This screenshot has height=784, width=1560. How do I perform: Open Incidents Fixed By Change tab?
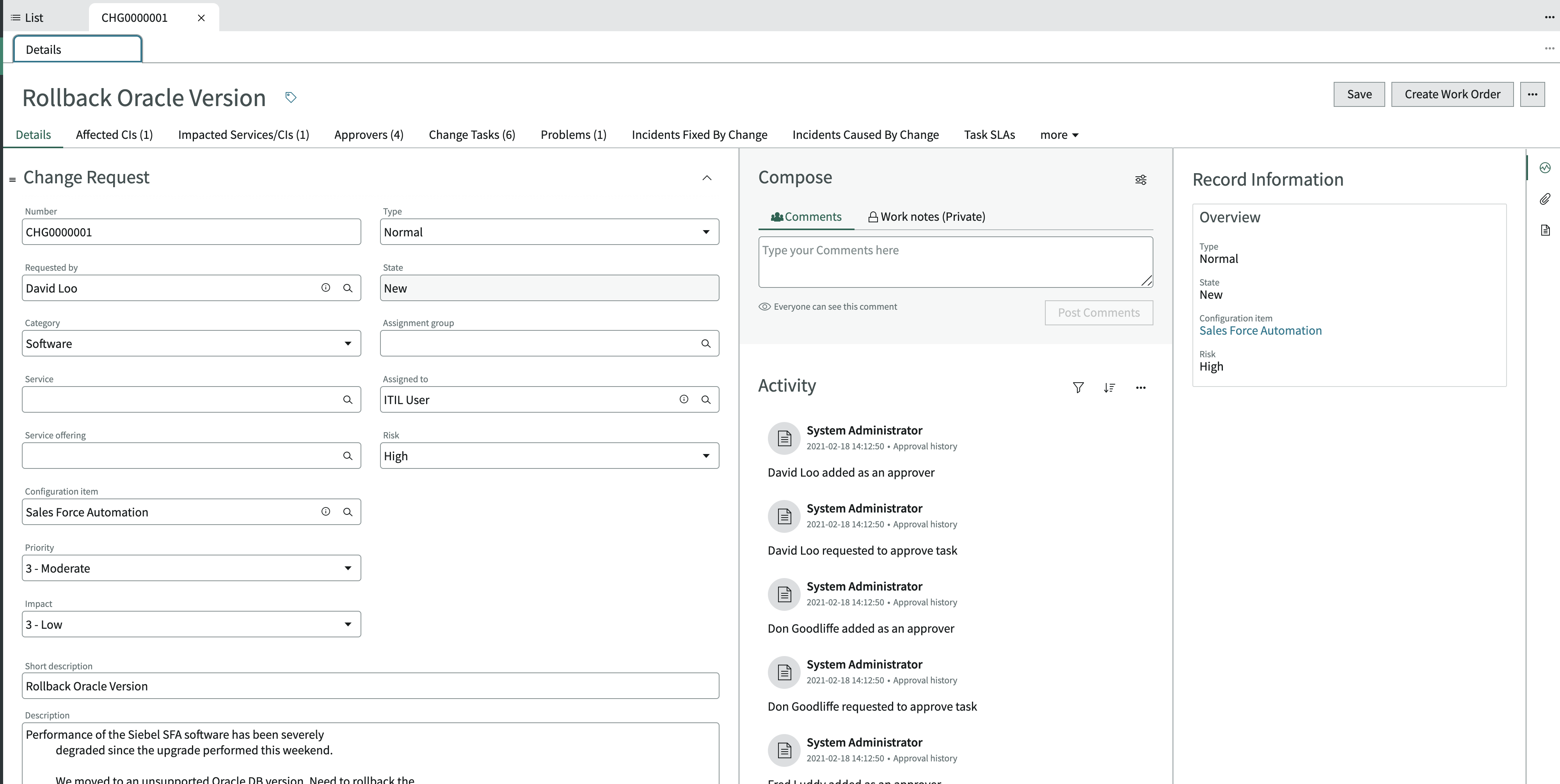(x=700, y=135)
